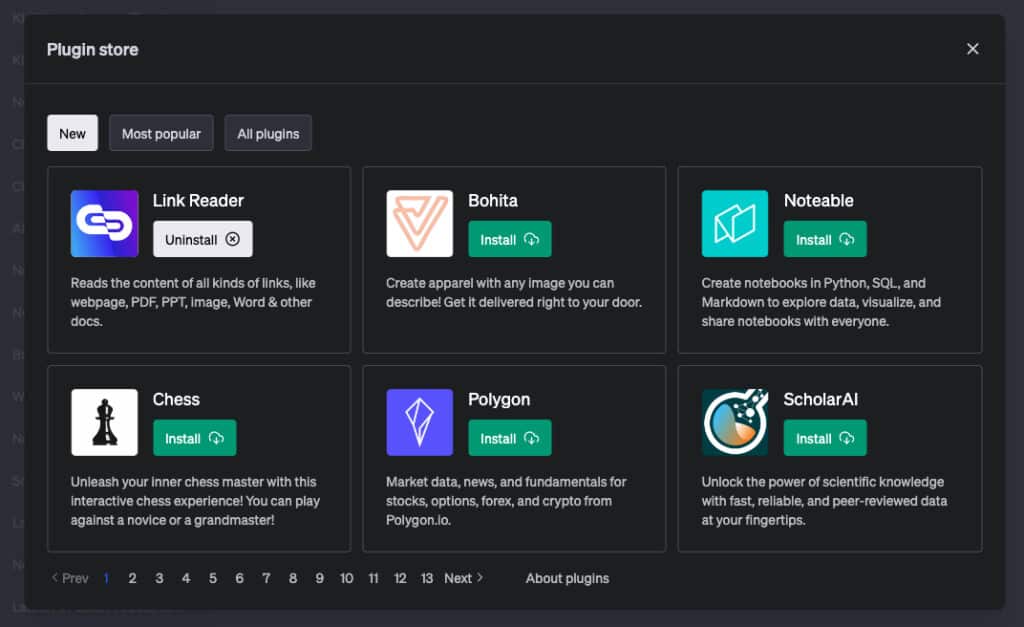Close the Plugin store dialog
Image resolution: width=1024 pixels, height=627 pixels.
click(x=972, y=49)
